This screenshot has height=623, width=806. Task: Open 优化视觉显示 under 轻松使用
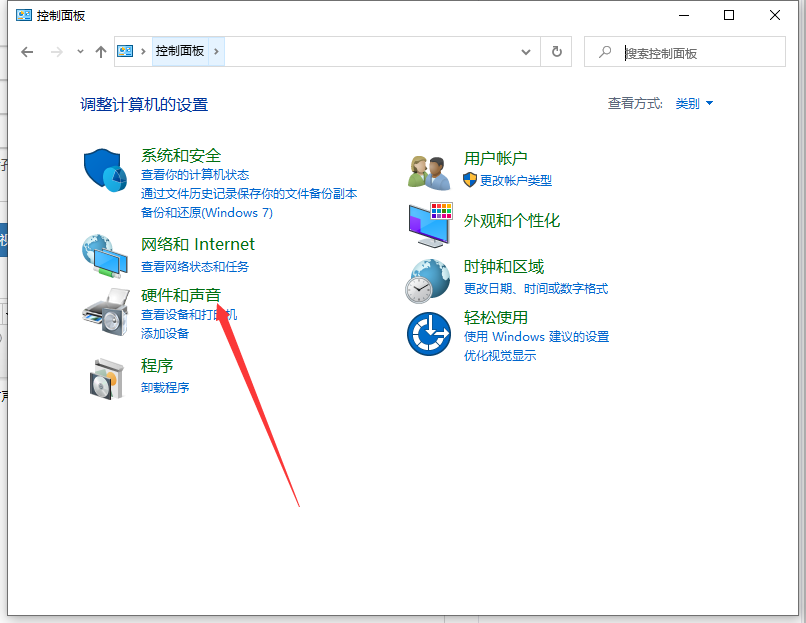click(501, 356)
